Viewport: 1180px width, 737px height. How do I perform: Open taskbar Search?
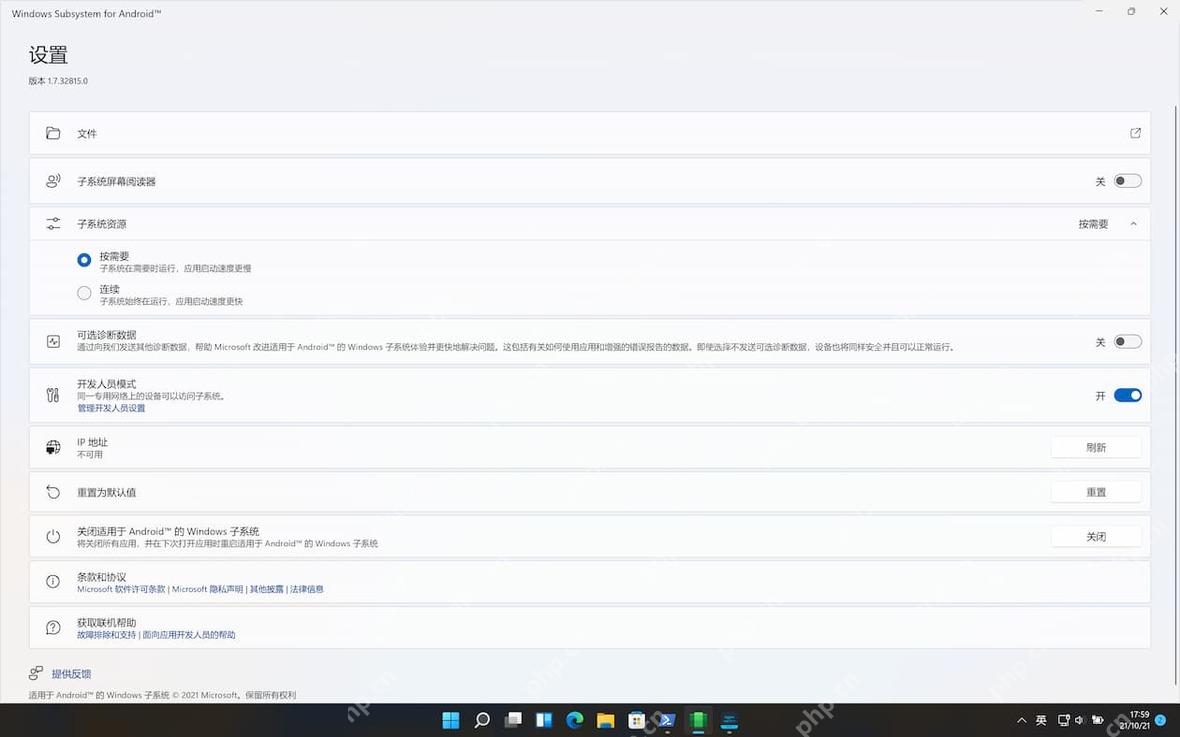point(482,720)
